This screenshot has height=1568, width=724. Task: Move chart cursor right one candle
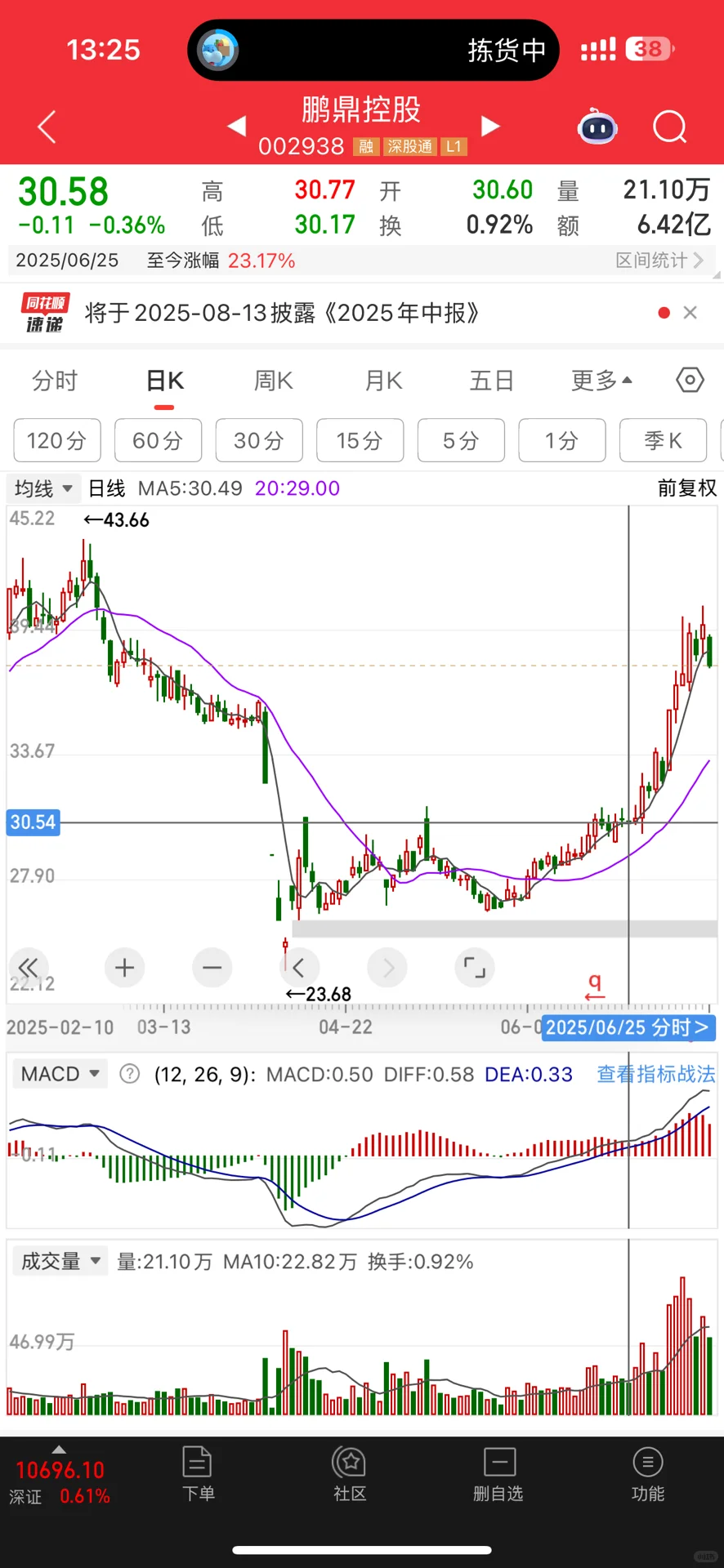tap(387, 968)
